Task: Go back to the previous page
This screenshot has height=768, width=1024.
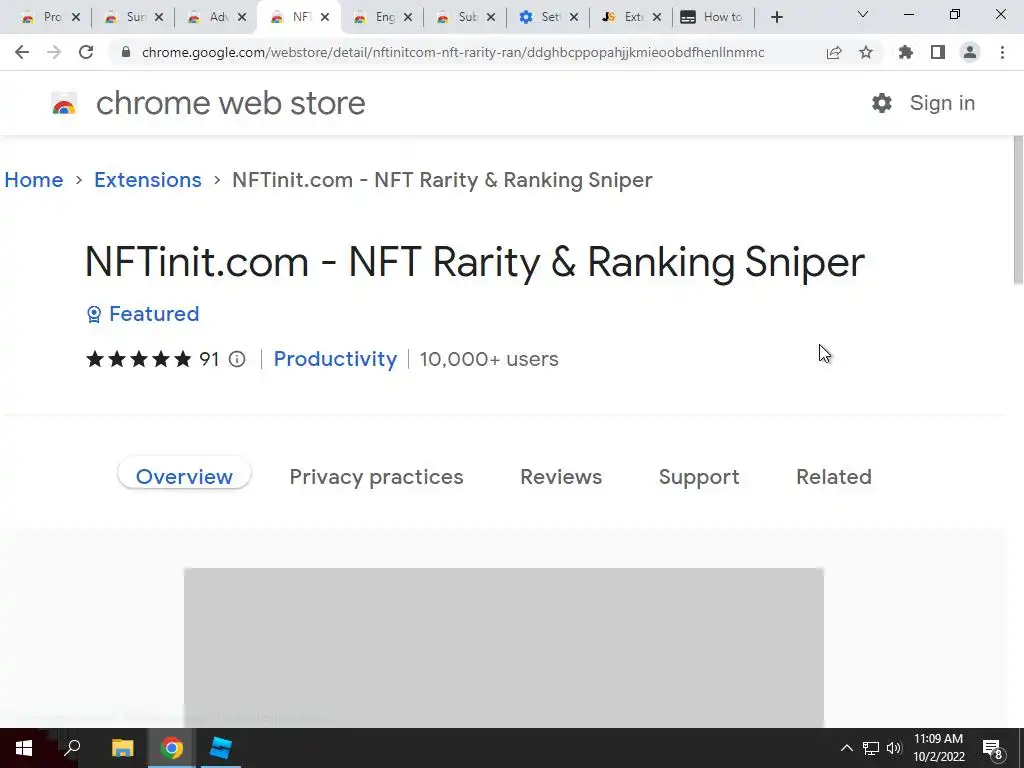Action: click(x=22, y=52)
